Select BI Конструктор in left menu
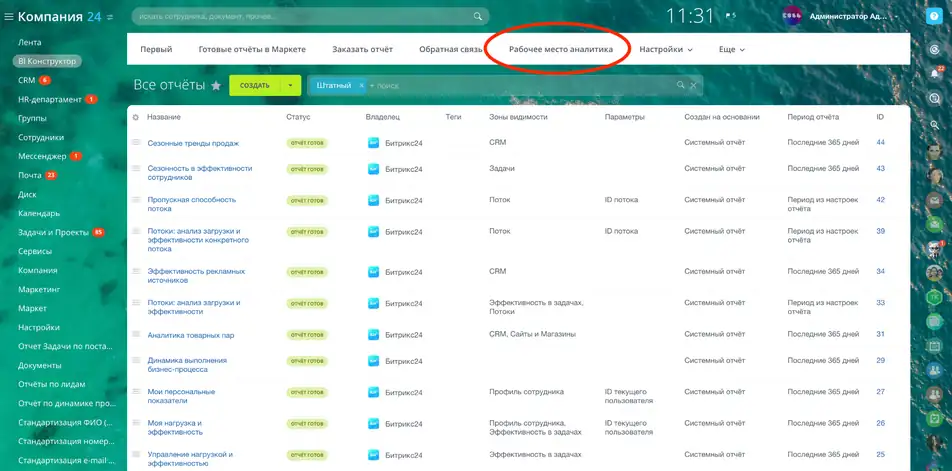 coord(47,61)
